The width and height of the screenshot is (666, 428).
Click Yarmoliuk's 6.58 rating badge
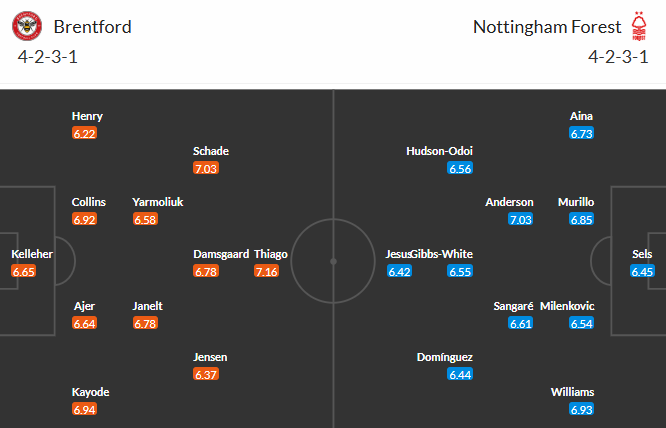[145, 219]
